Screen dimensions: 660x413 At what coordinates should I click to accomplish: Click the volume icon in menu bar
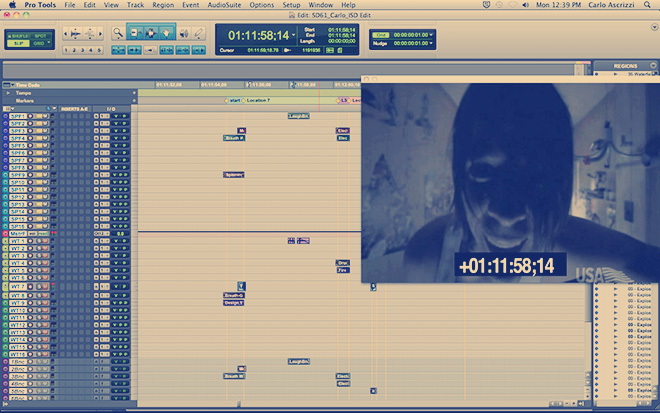point(525,5)
